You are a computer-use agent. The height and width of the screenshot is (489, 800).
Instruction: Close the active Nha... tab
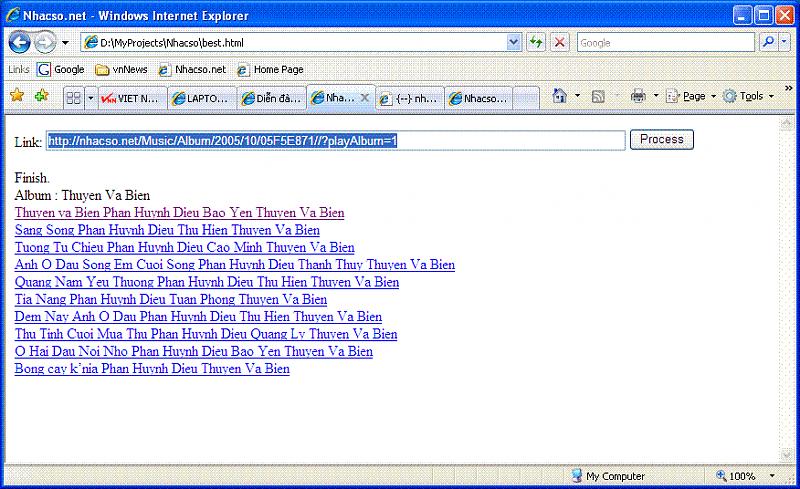[365, 98]
